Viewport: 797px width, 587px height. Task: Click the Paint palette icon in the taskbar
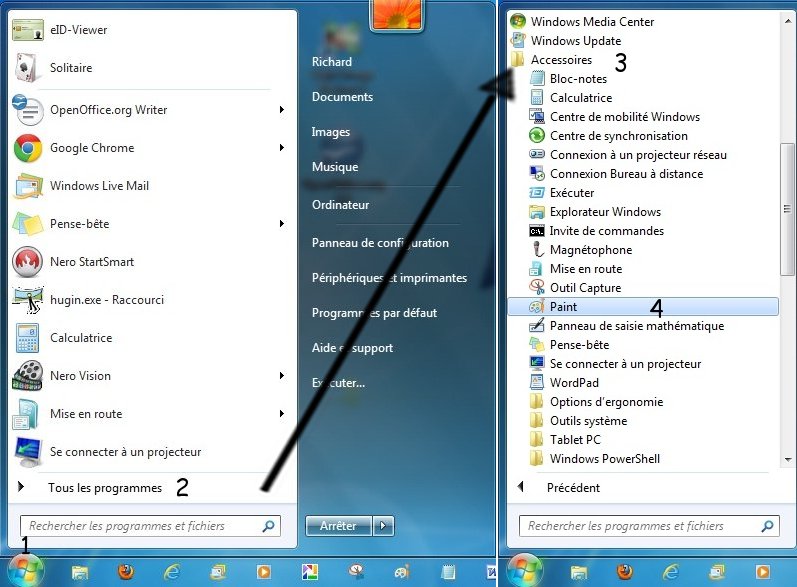coord(402,572)
